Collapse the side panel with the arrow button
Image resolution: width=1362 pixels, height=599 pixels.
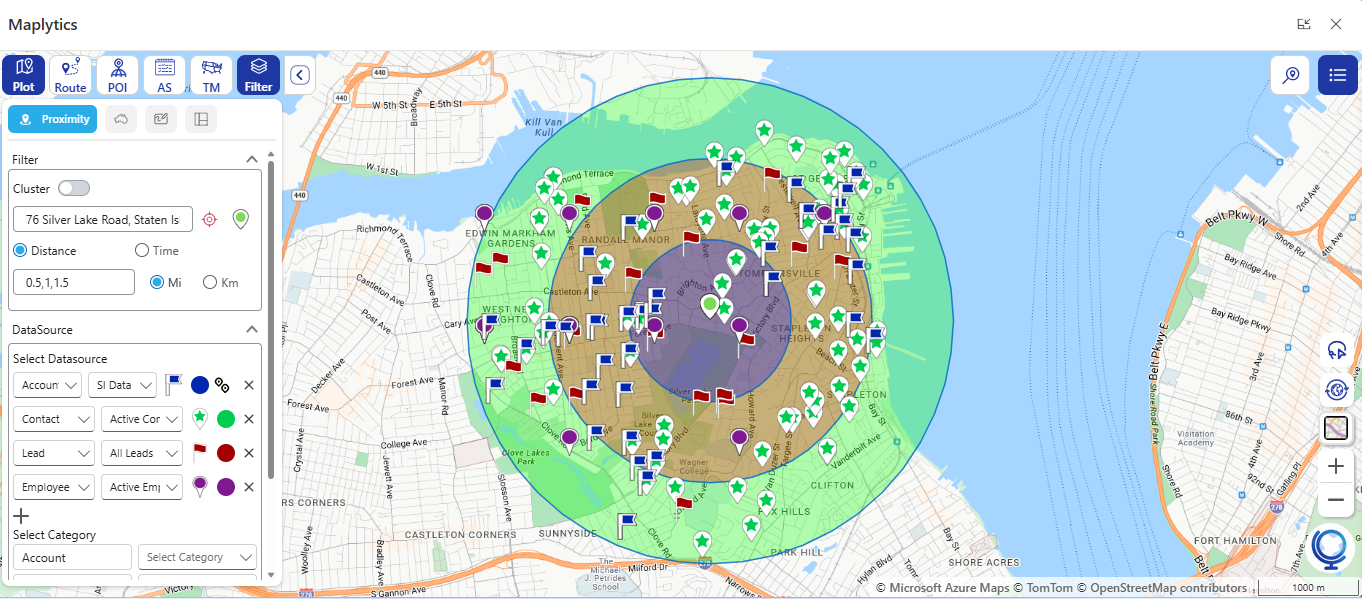tap(300, 75)
